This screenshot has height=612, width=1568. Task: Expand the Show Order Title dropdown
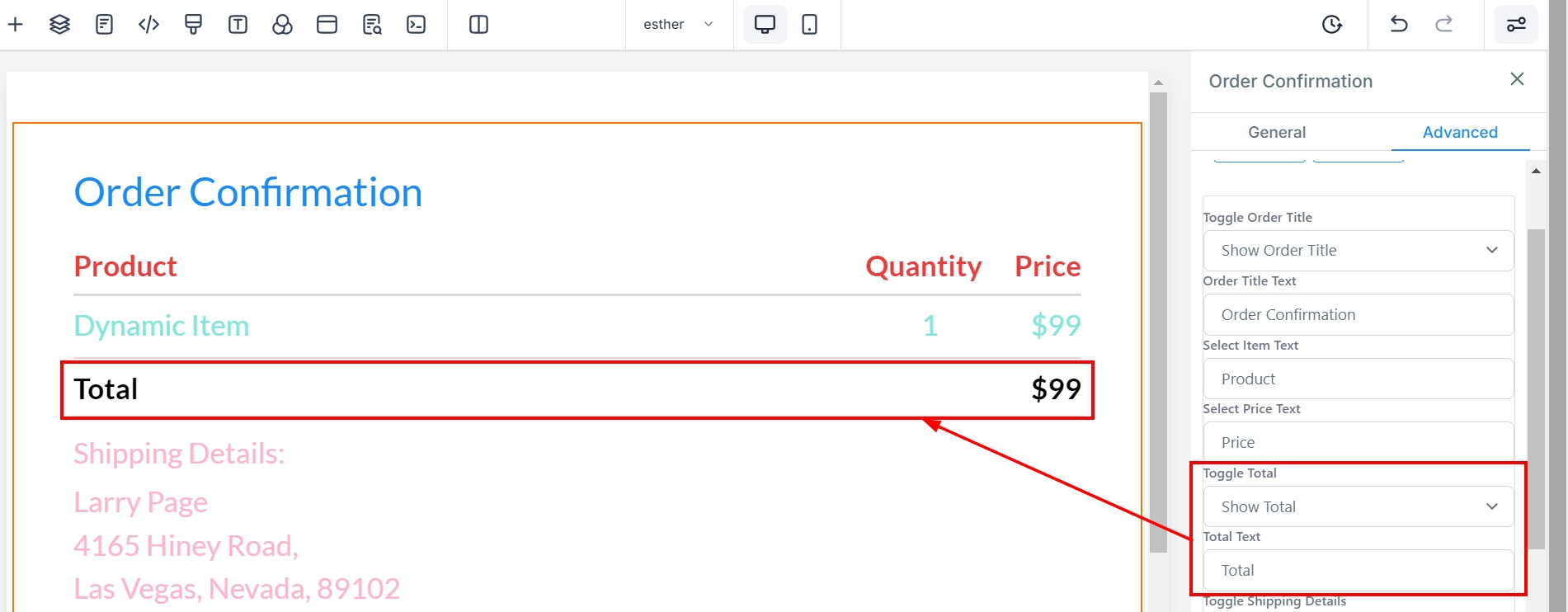click(1358, 251)
